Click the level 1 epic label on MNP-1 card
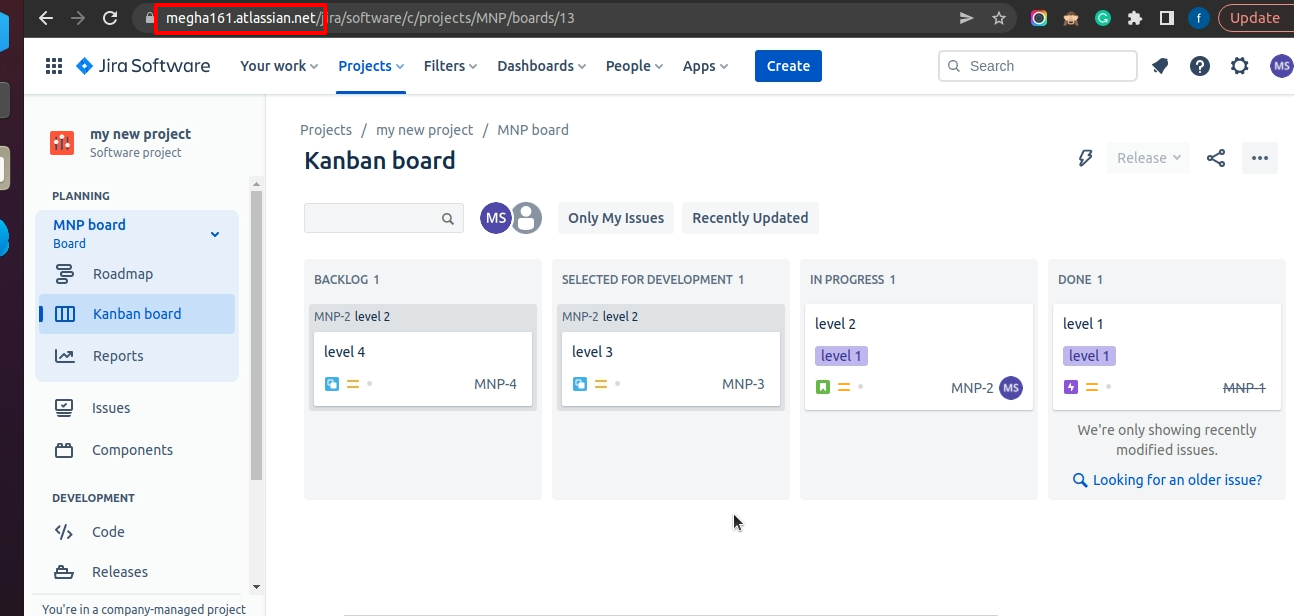This screenshot has width=1294, height=616. [x=1089, y=356]
